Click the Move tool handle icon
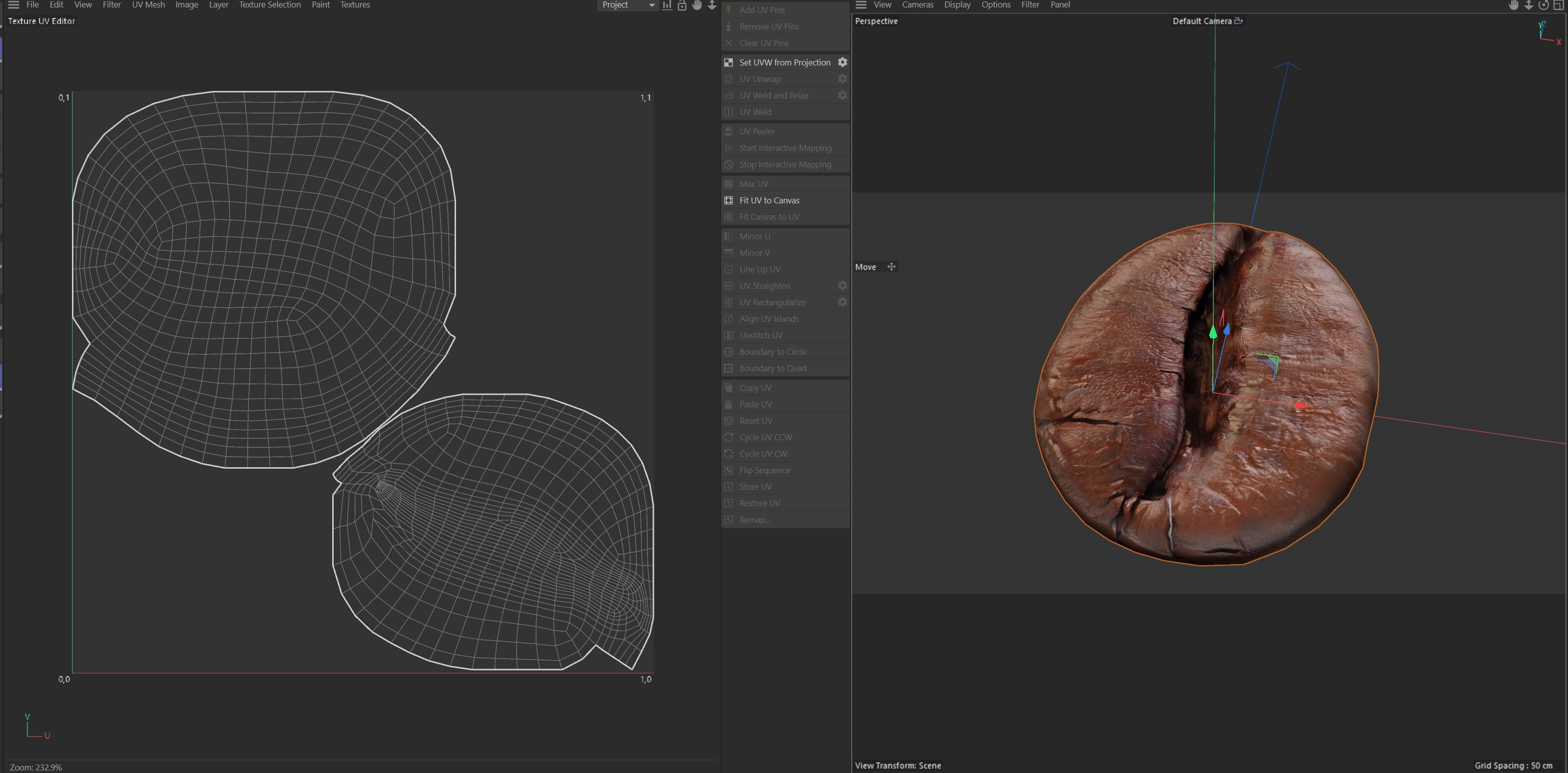The width and height of the screenshot is (1568, 773). (x=891, y=267)
